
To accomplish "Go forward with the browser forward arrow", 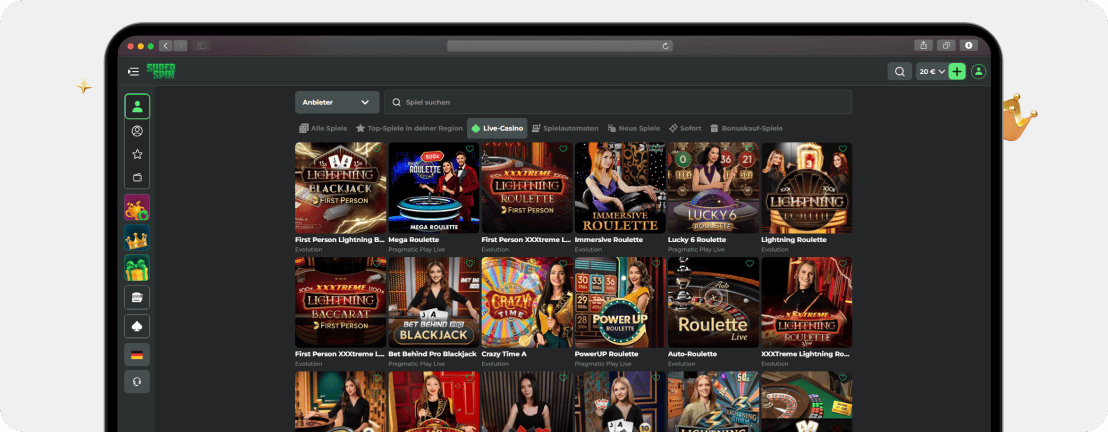I will 180,45.
